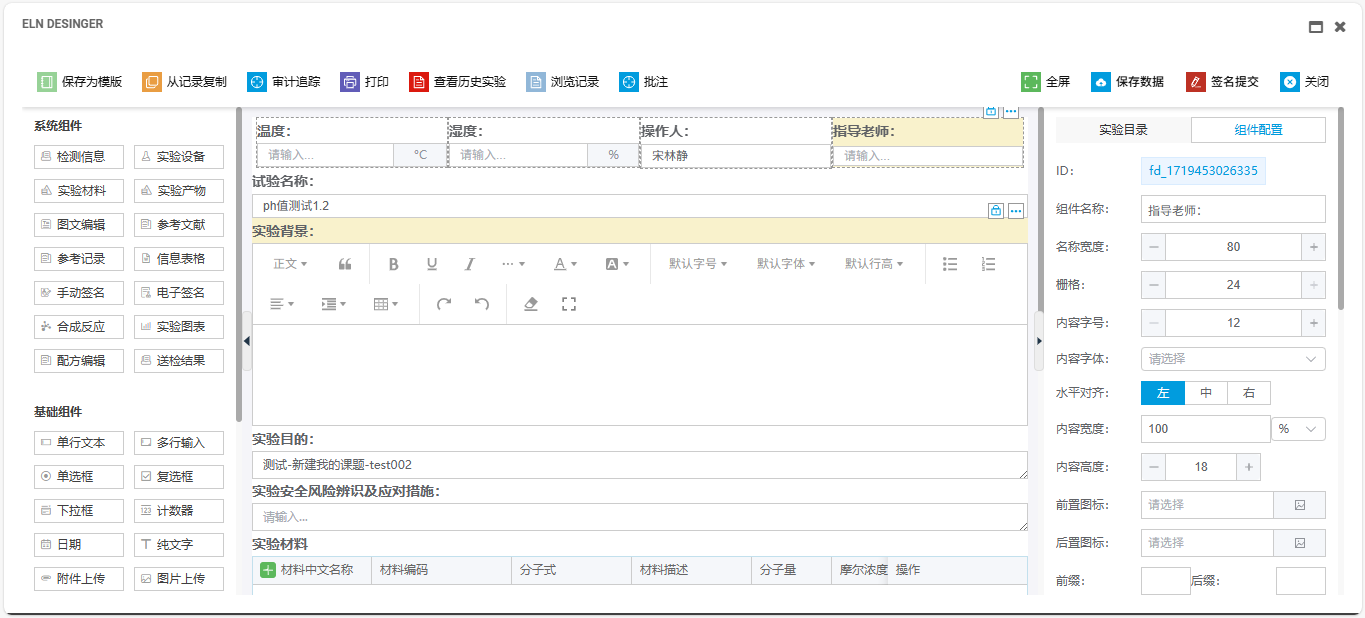
Task: Click the green plus icon in the materials table
Action: 268,570
